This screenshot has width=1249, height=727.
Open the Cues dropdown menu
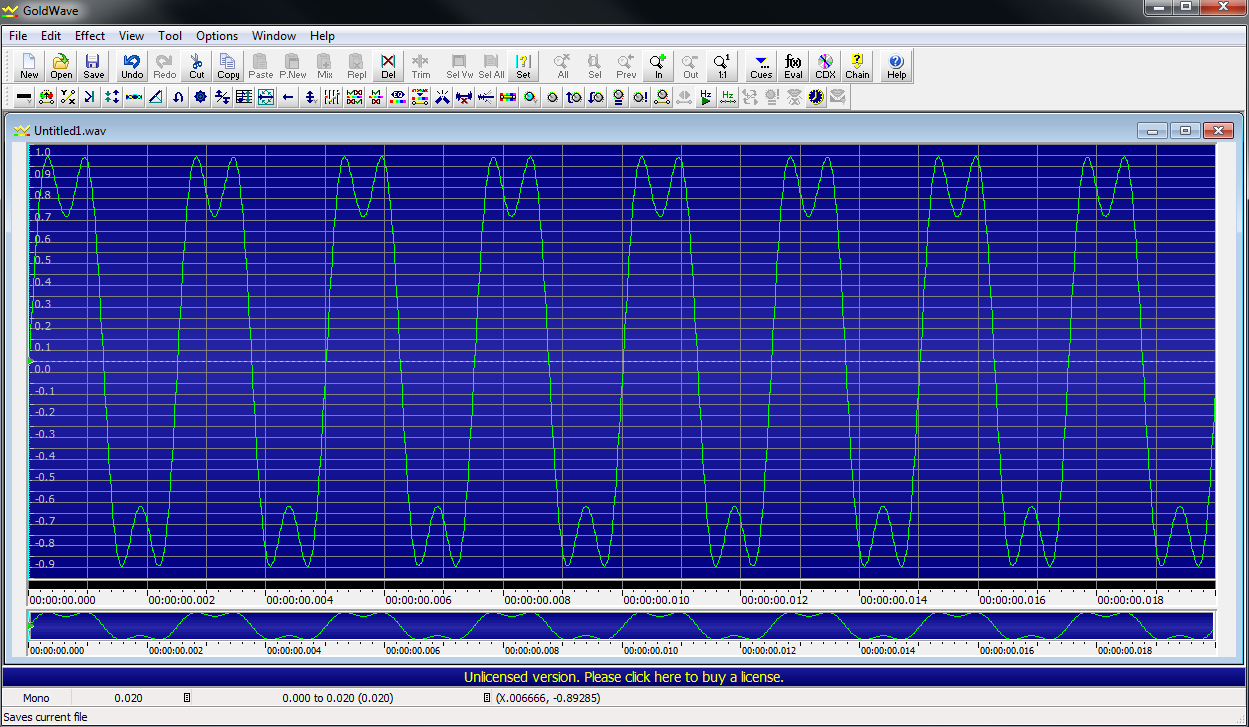tap(760, 65)
